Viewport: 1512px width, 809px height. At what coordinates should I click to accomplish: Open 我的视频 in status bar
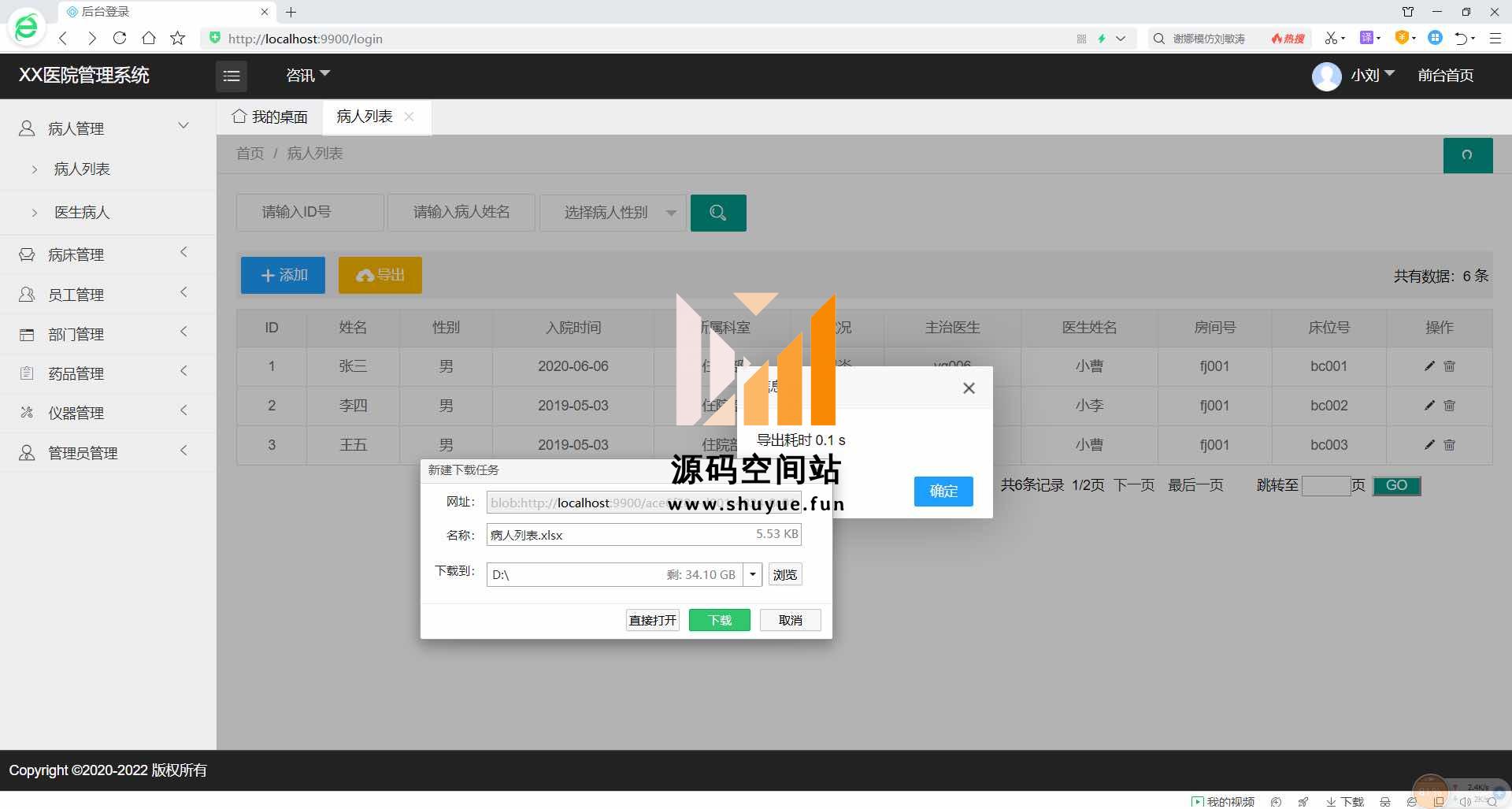(1223, 801)
